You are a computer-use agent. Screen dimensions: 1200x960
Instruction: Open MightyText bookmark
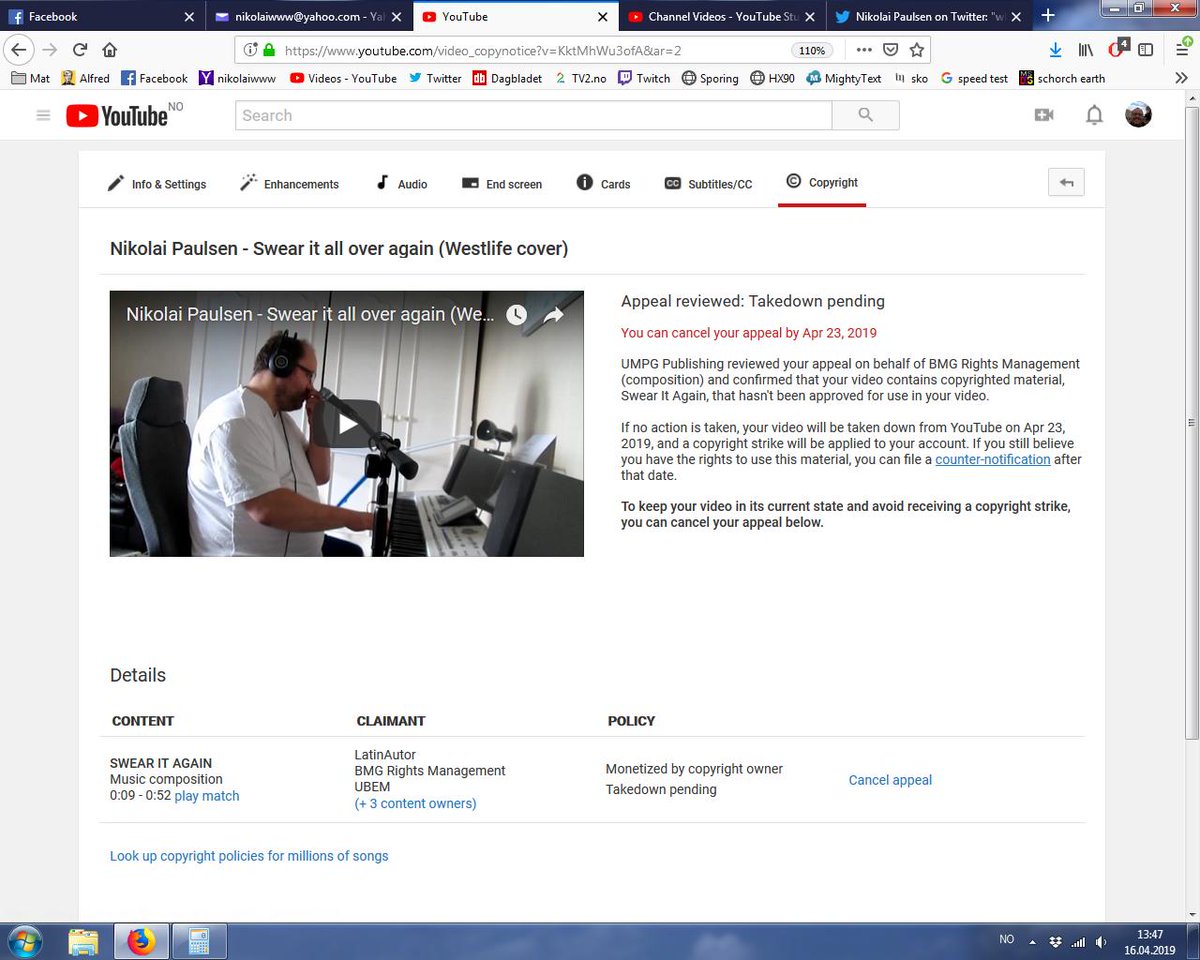[x=845, y=78]
